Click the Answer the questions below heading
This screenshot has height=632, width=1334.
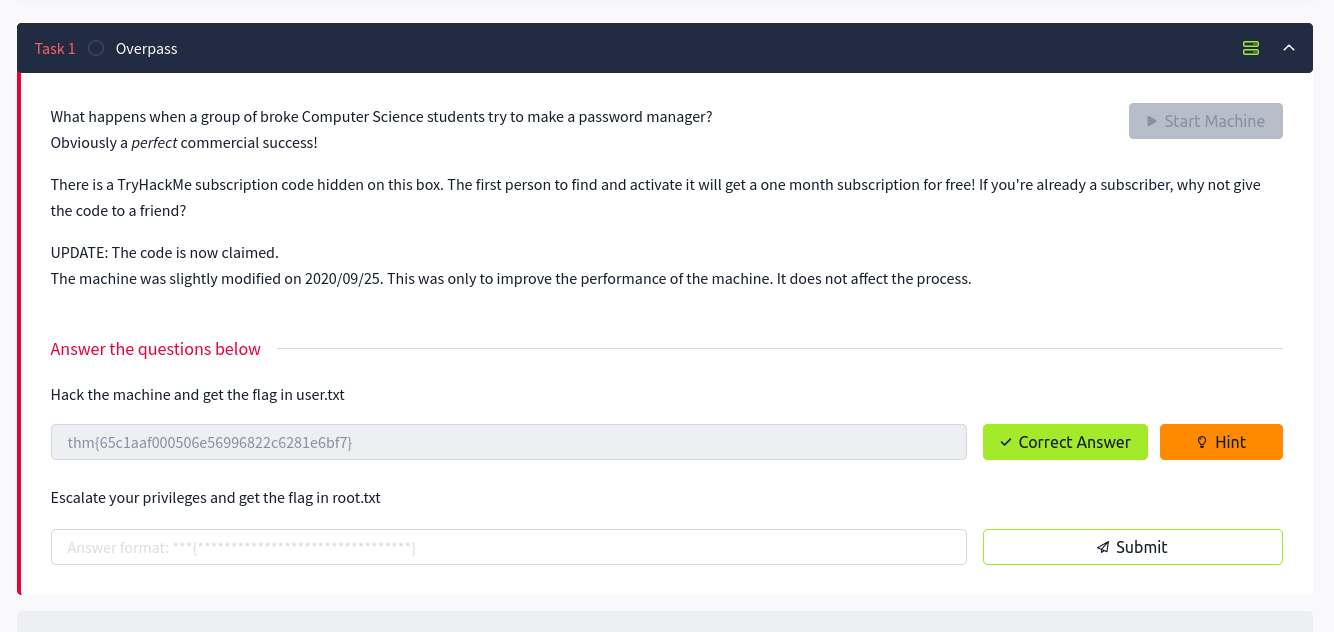(x=155, y=349)
